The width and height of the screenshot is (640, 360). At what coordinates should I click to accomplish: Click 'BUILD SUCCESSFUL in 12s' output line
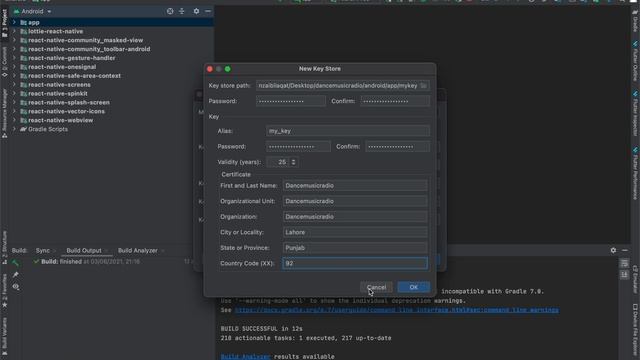point(262,329)
